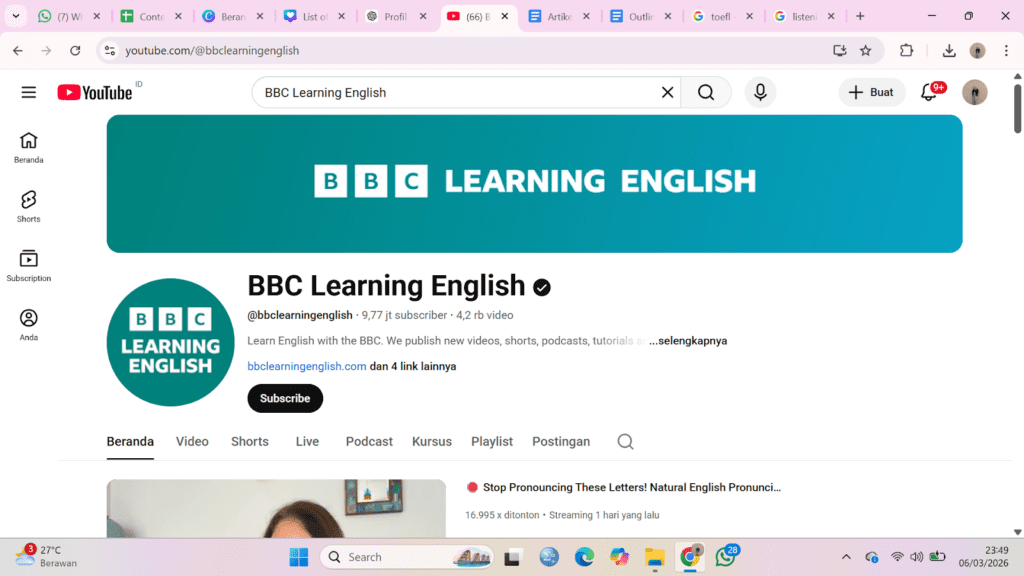Switch to the Video tab

pyautogui.click(x=192, y=441)
